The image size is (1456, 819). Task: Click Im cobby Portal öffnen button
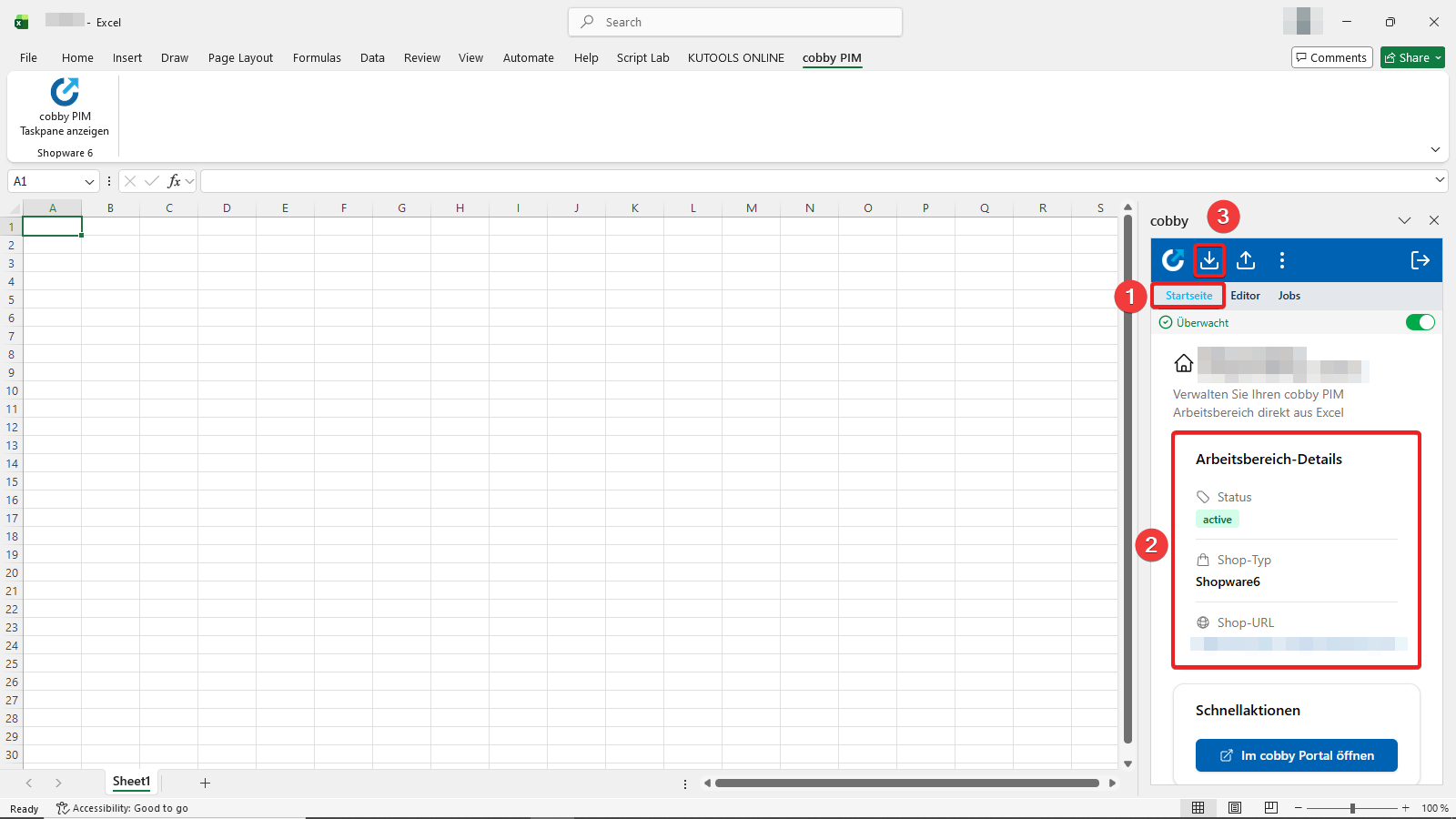pyautogui.click(x=1296, y=755)
